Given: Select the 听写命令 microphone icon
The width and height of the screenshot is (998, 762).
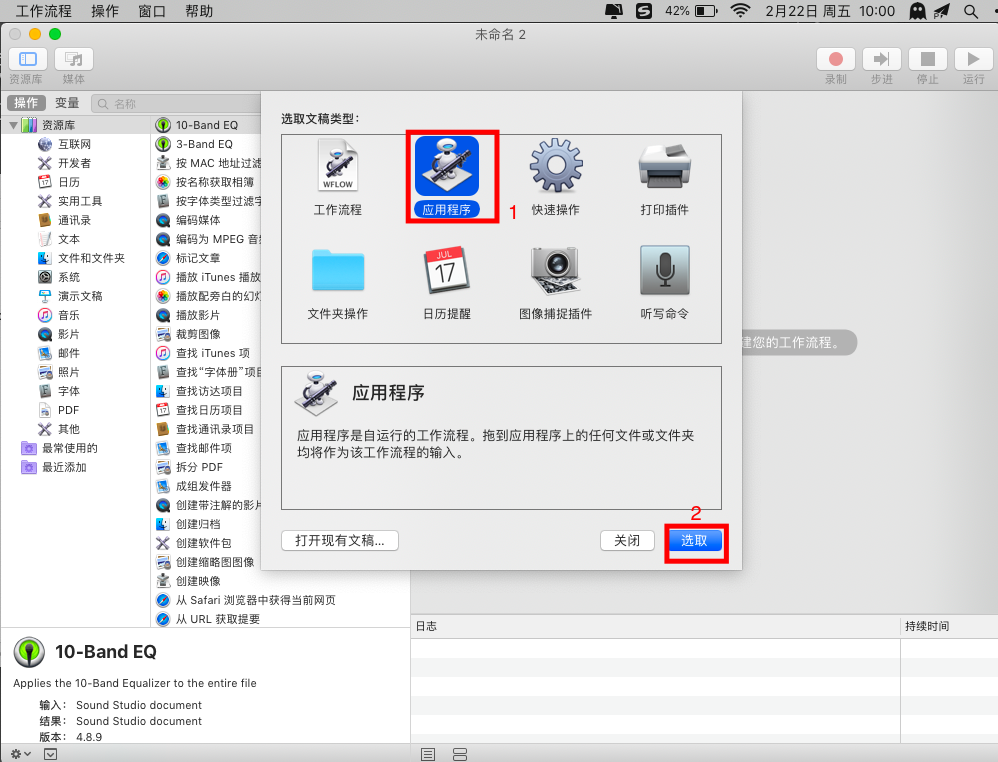Looking at the screenshot, I should click(664, 271).
